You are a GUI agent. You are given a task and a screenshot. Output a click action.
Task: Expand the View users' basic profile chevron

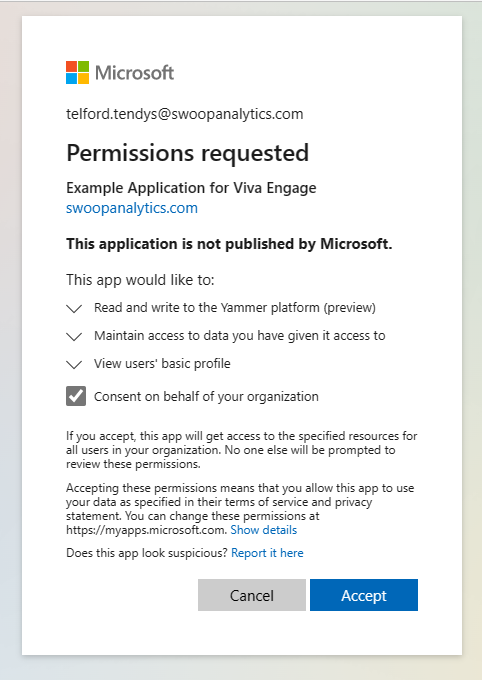pyautogui.click(x=74, y=364)
